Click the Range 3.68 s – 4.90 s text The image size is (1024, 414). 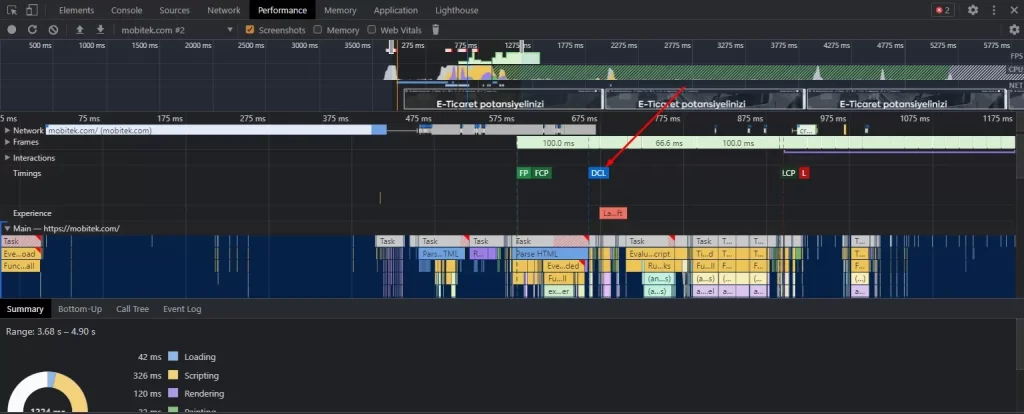pos(51,332)
